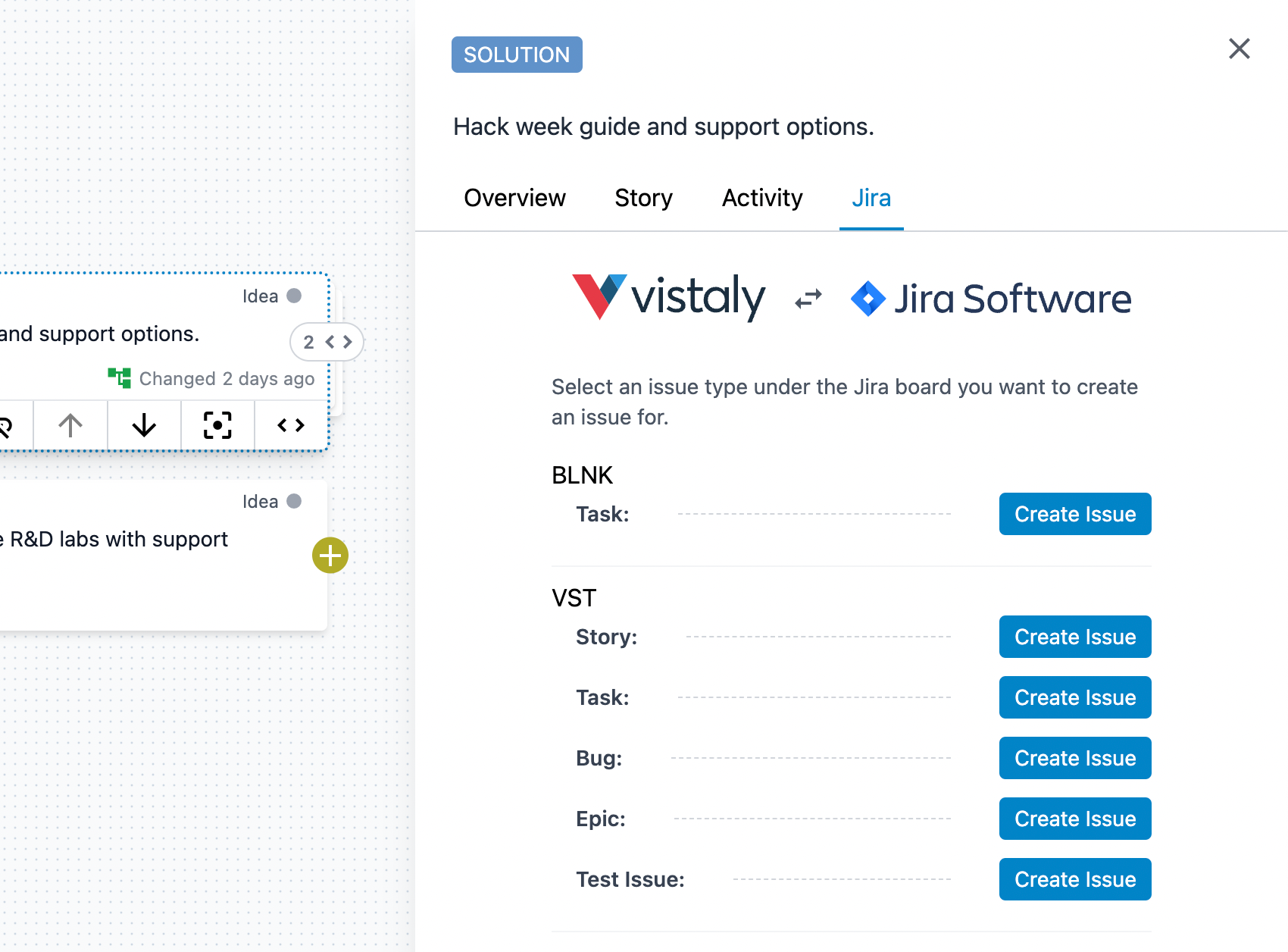Click the move down arrow icon on card

144,425
